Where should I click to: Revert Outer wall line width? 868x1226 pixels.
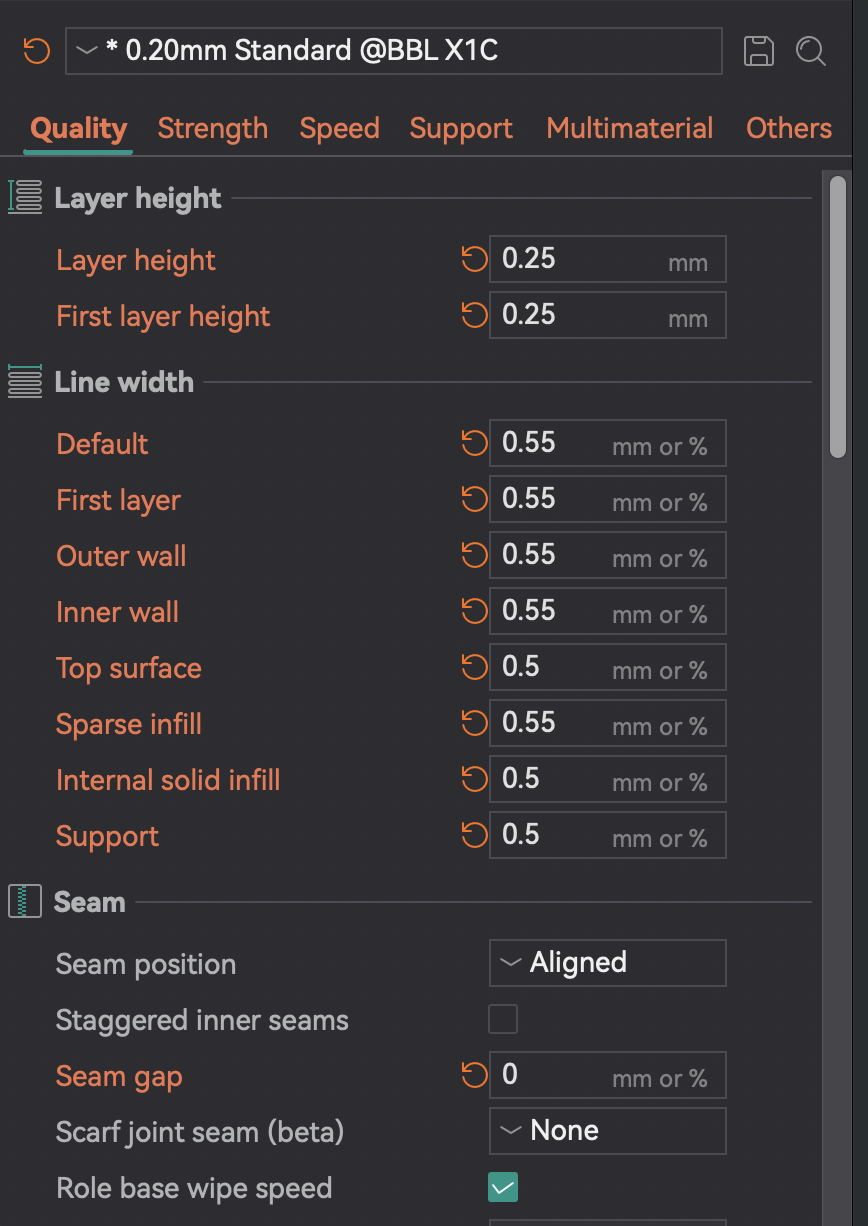click(473, 556)
